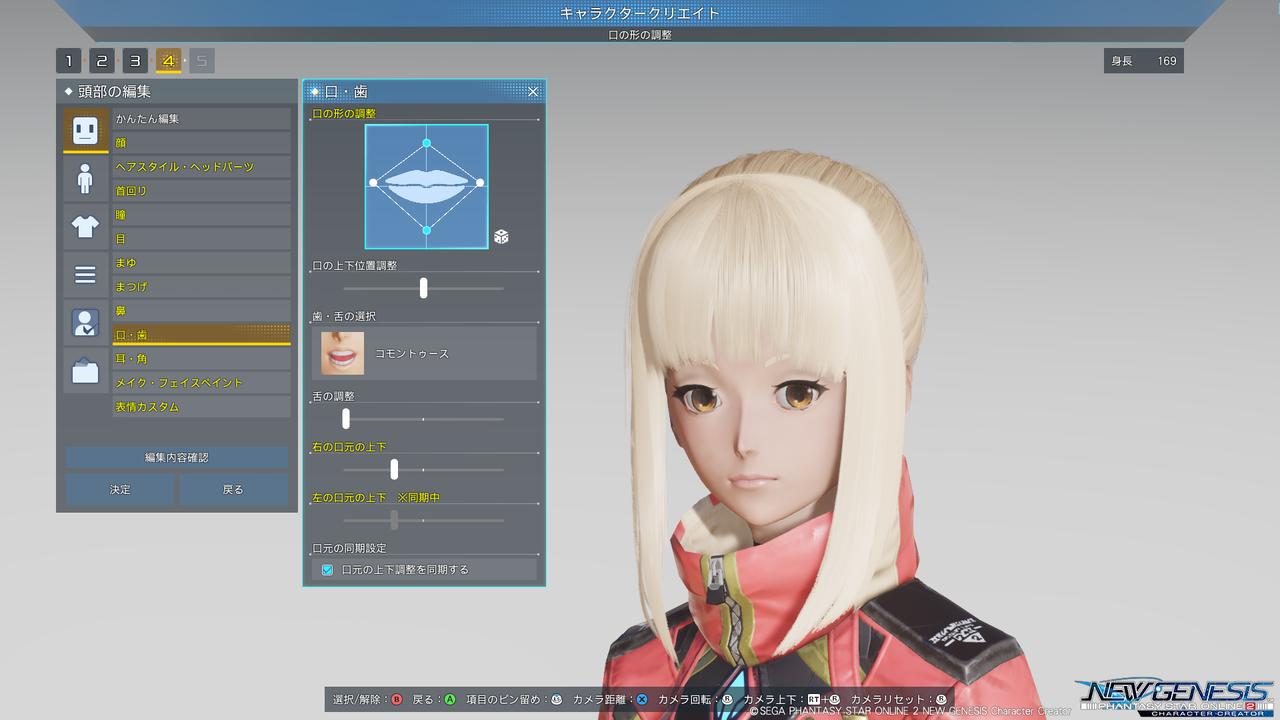Open the コモントゥース teeth selection
Image resolution: width=1280 pixels, height=720 pixels.
pyautogui.click(x=425, y=353)
